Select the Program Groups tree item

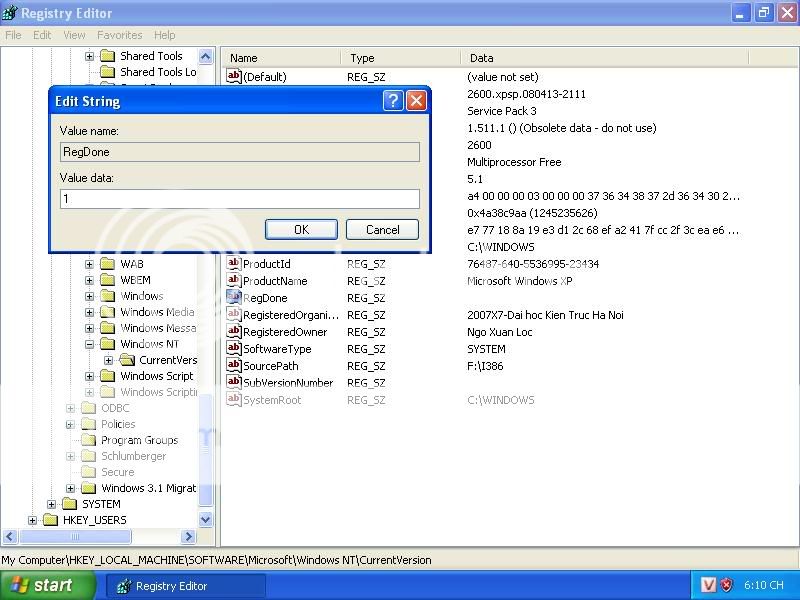(x=139, y=440)
